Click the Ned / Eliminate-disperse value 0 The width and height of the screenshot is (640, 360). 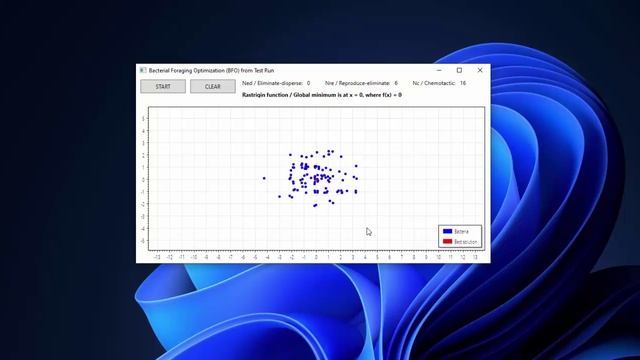308,83
